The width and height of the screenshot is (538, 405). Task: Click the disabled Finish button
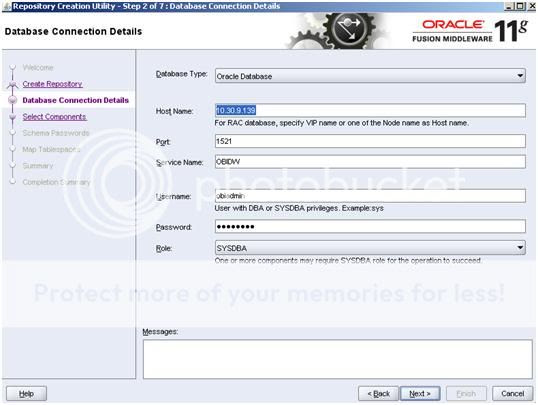click(x=466, y=393)
